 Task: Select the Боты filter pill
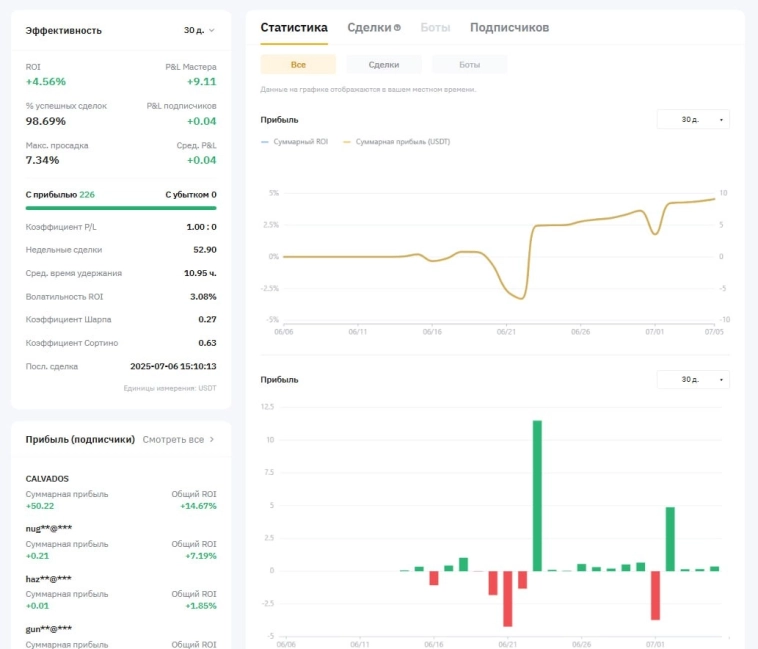pos(469,64)
